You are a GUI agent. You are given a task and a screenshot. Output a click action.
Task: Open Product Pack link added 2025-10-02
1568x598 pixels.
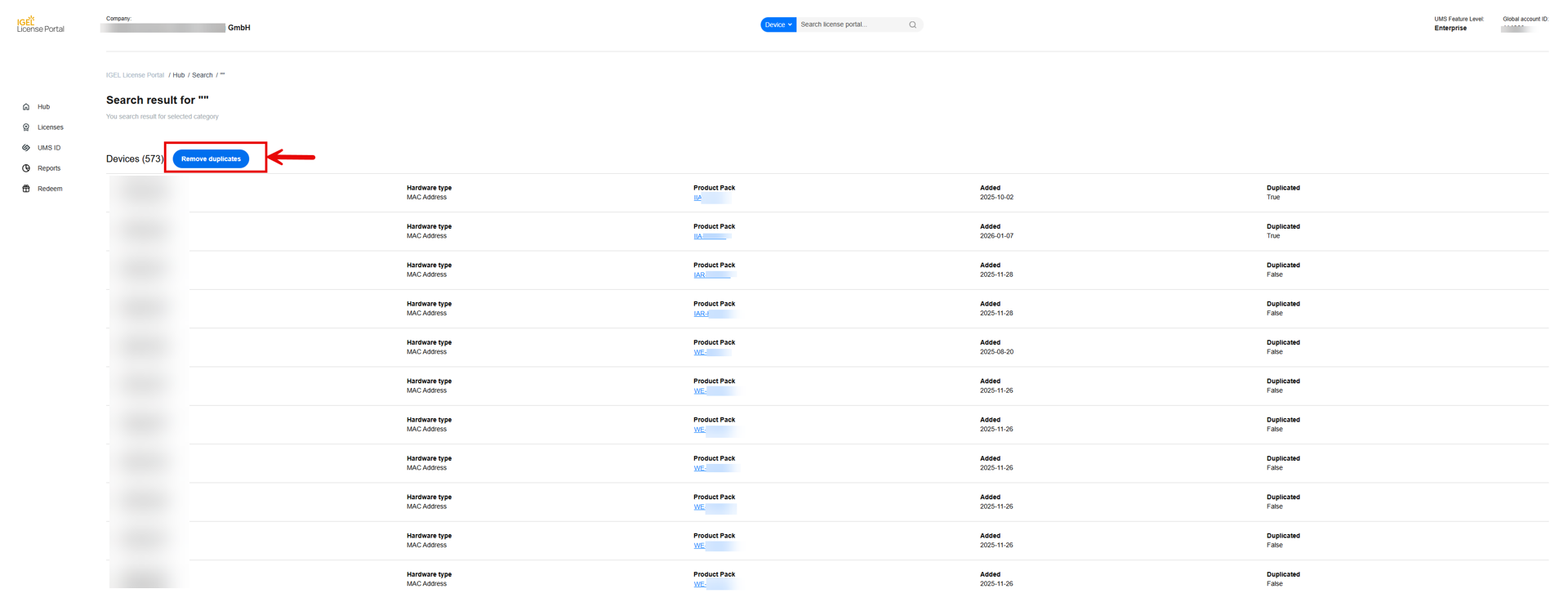click(x=699, y=198)
